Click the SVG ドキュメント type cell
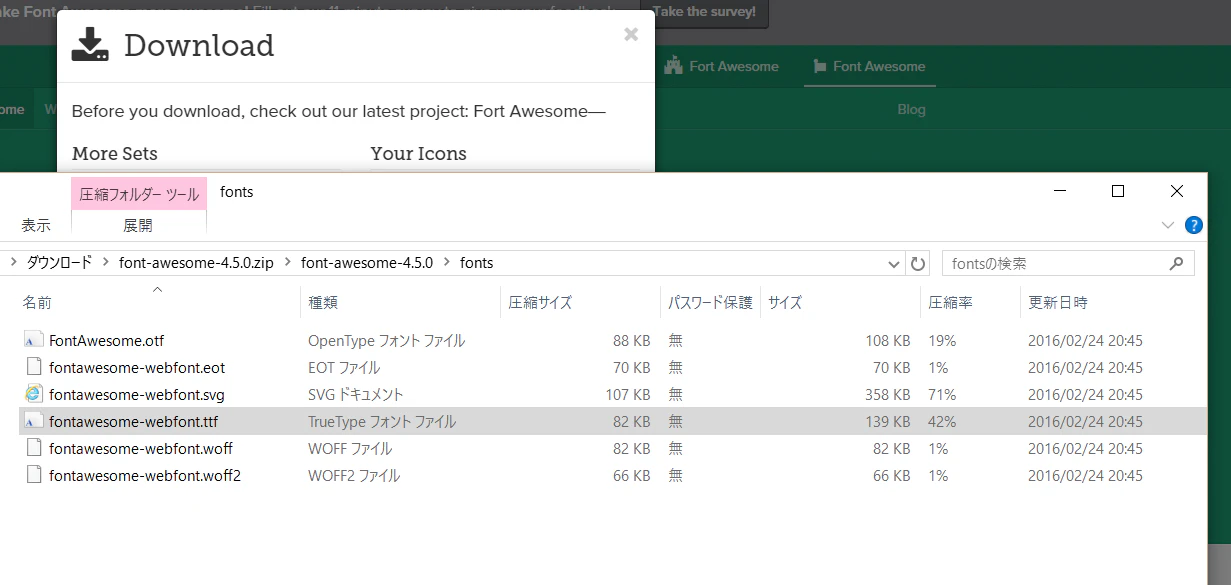This screenshot has height=585, width=1231. 355,394
